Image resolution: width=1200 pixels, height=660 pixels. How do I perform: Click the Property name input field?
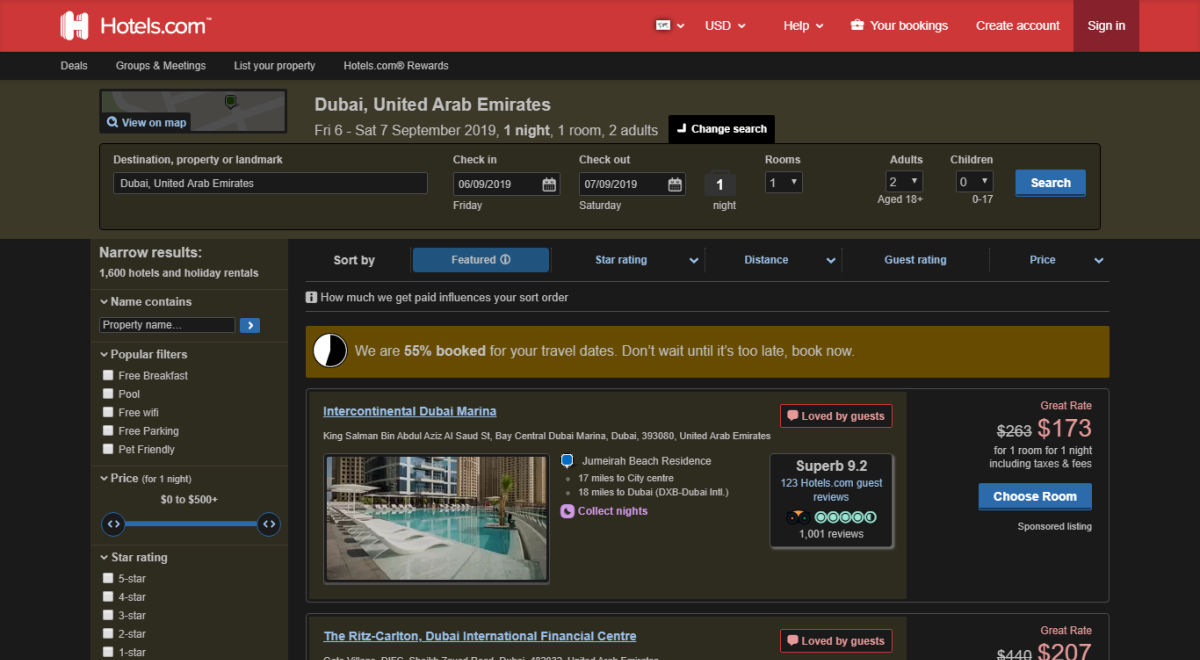click(x=167, y=325)
